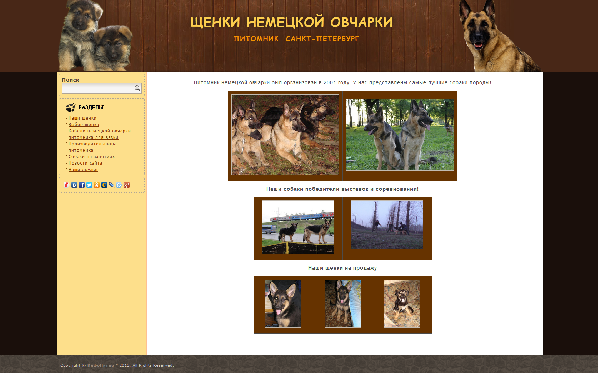Click the paw print icon beside Разделы
This screenshot has width=598, height=373.
[71, 108]
